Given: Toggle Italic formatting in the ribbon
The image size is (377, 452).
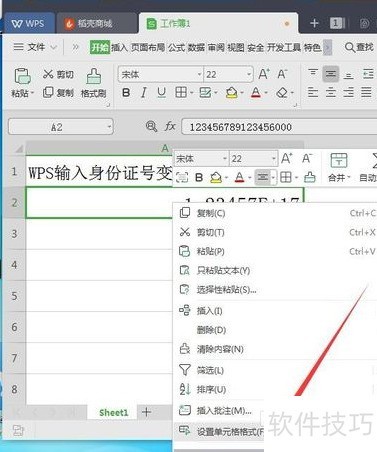Looking at the screenshot, I should click(144, 92).
